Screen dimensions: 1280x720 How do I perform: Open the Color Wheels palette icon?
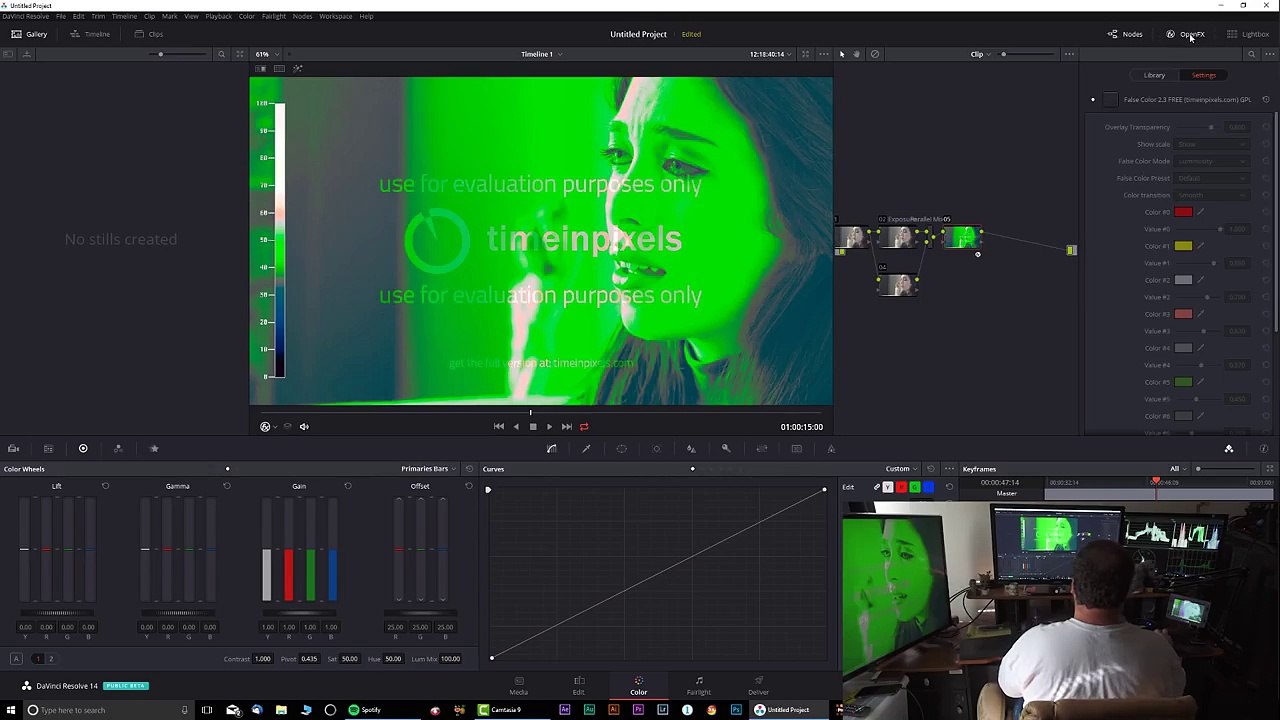(83, 449)
